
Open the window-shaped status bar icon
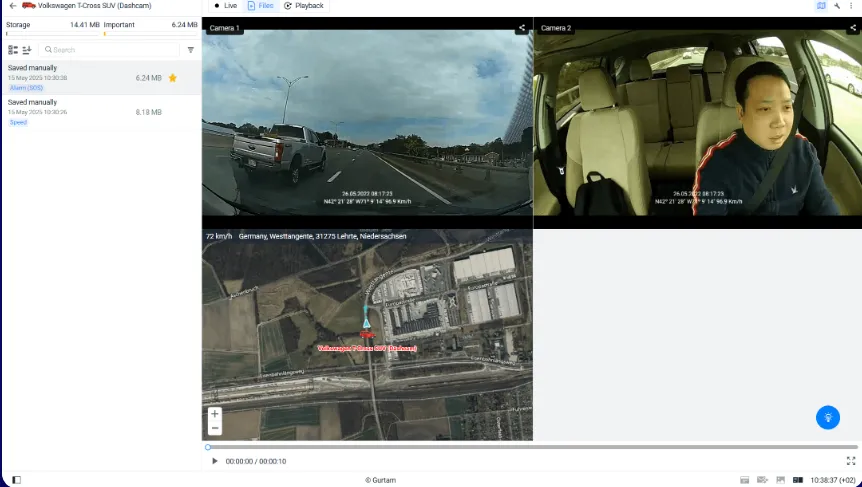coord(744,480)
